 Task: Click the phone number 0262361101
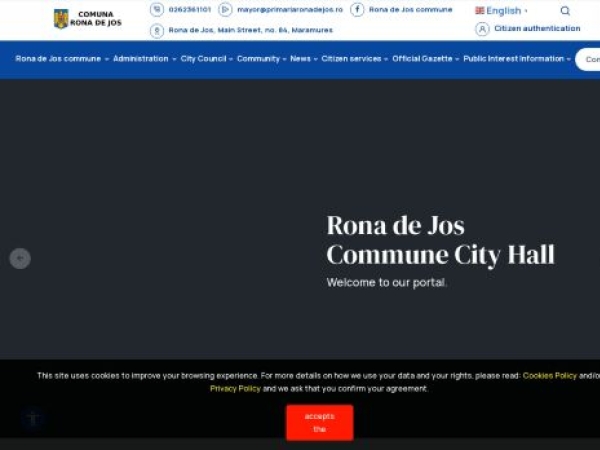point(189,10)
